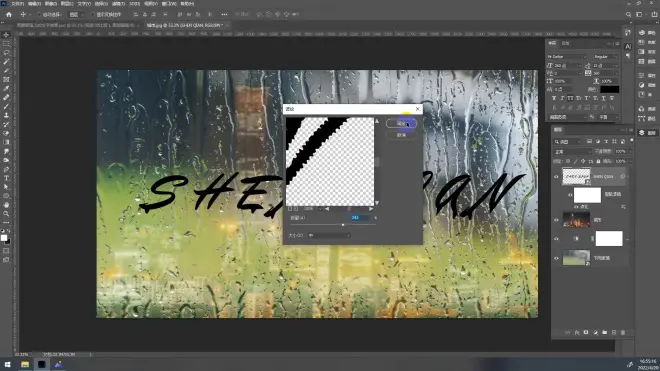Click the delete layer trash icon
The height and width of the screenshot is (371, 660).
coord(623,333)
